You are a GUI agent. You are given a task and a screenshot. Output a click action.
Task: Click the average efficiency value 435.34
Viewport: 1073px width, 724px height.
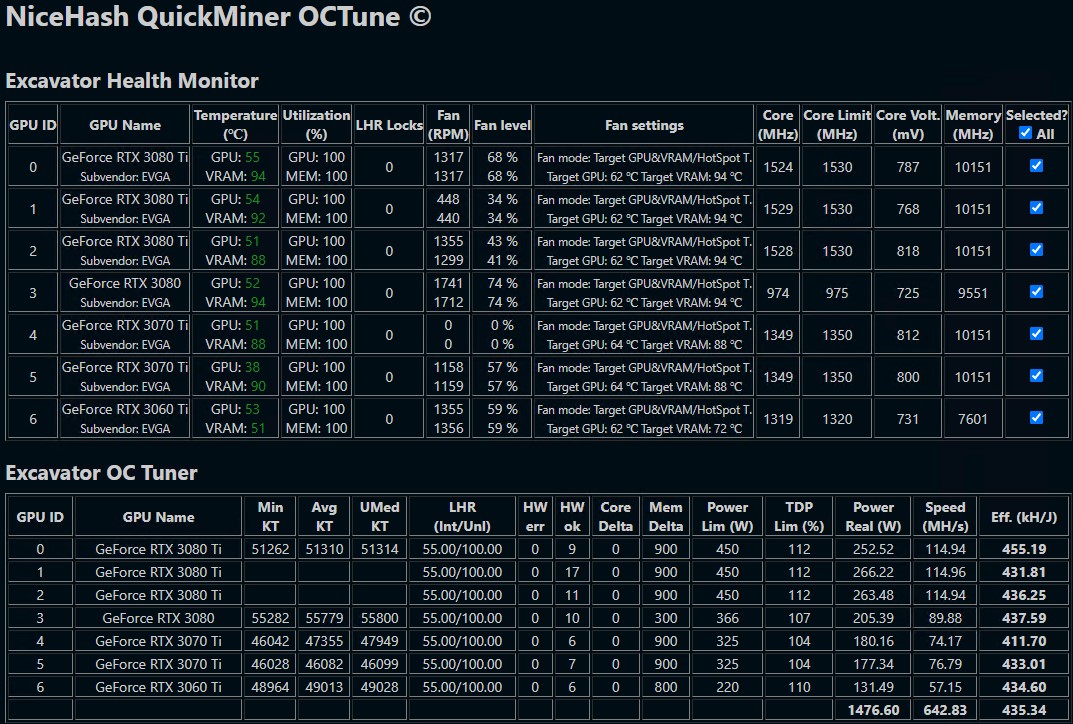coord(1024,710)
